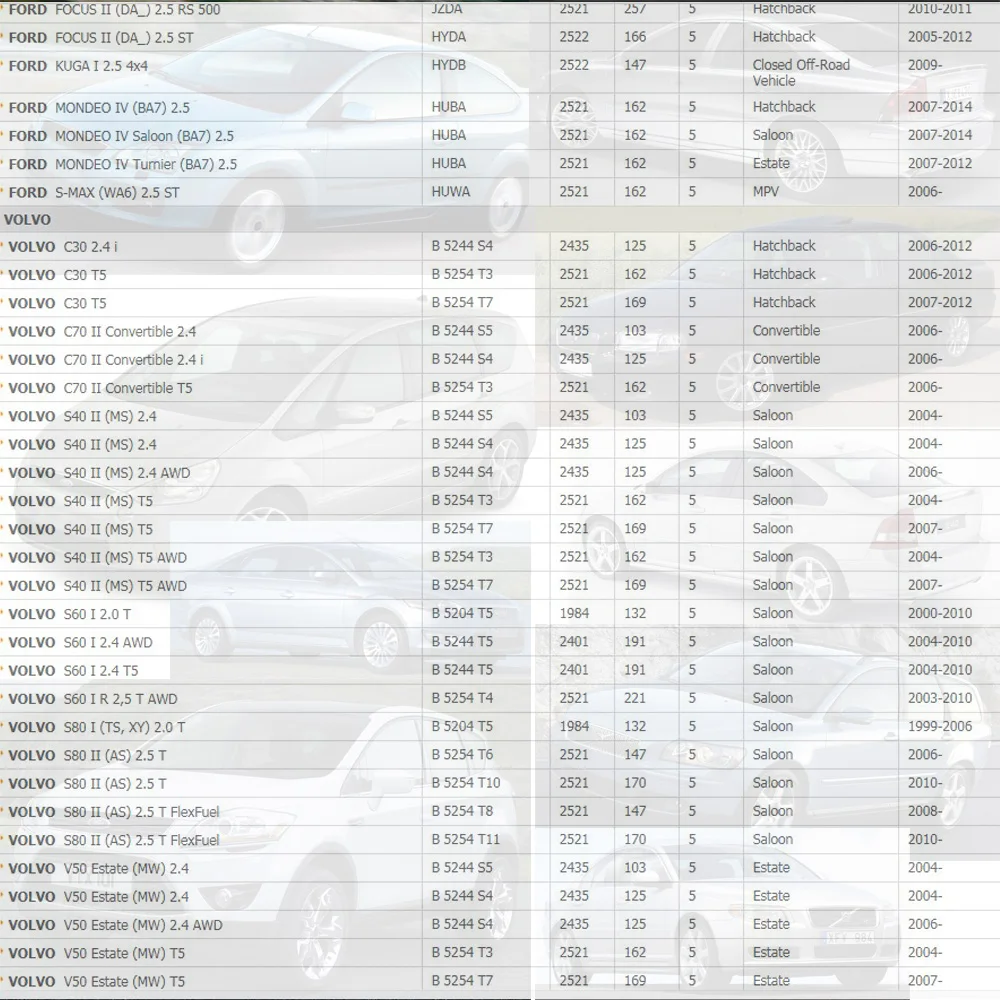Click 'B 5244 S4' in C30 2.4 i row
Viewport: 1000px width, 1000px height.
tap(462, 246)
